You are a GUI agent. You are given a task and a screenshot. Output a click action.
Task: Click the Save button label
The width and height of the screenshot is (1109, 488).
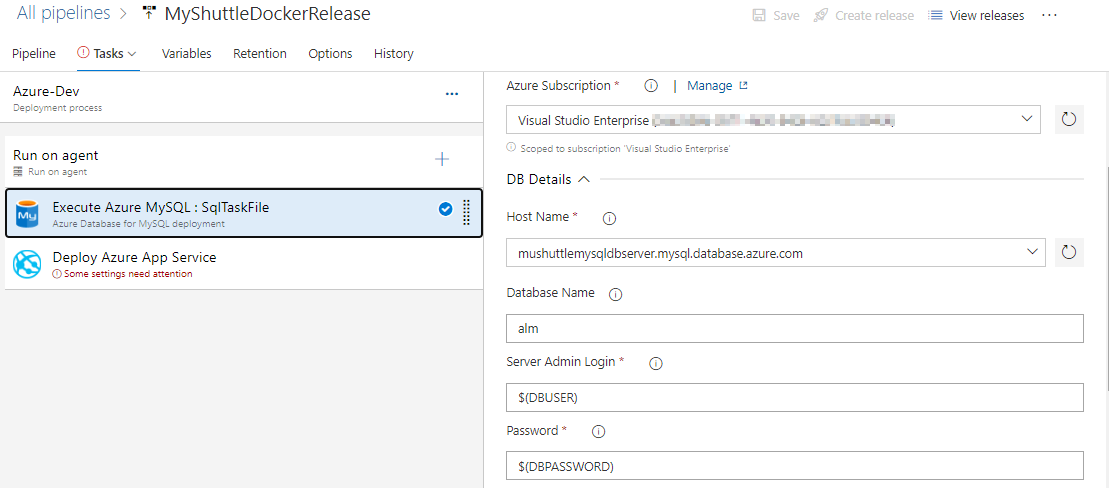(x=786, y=16)
